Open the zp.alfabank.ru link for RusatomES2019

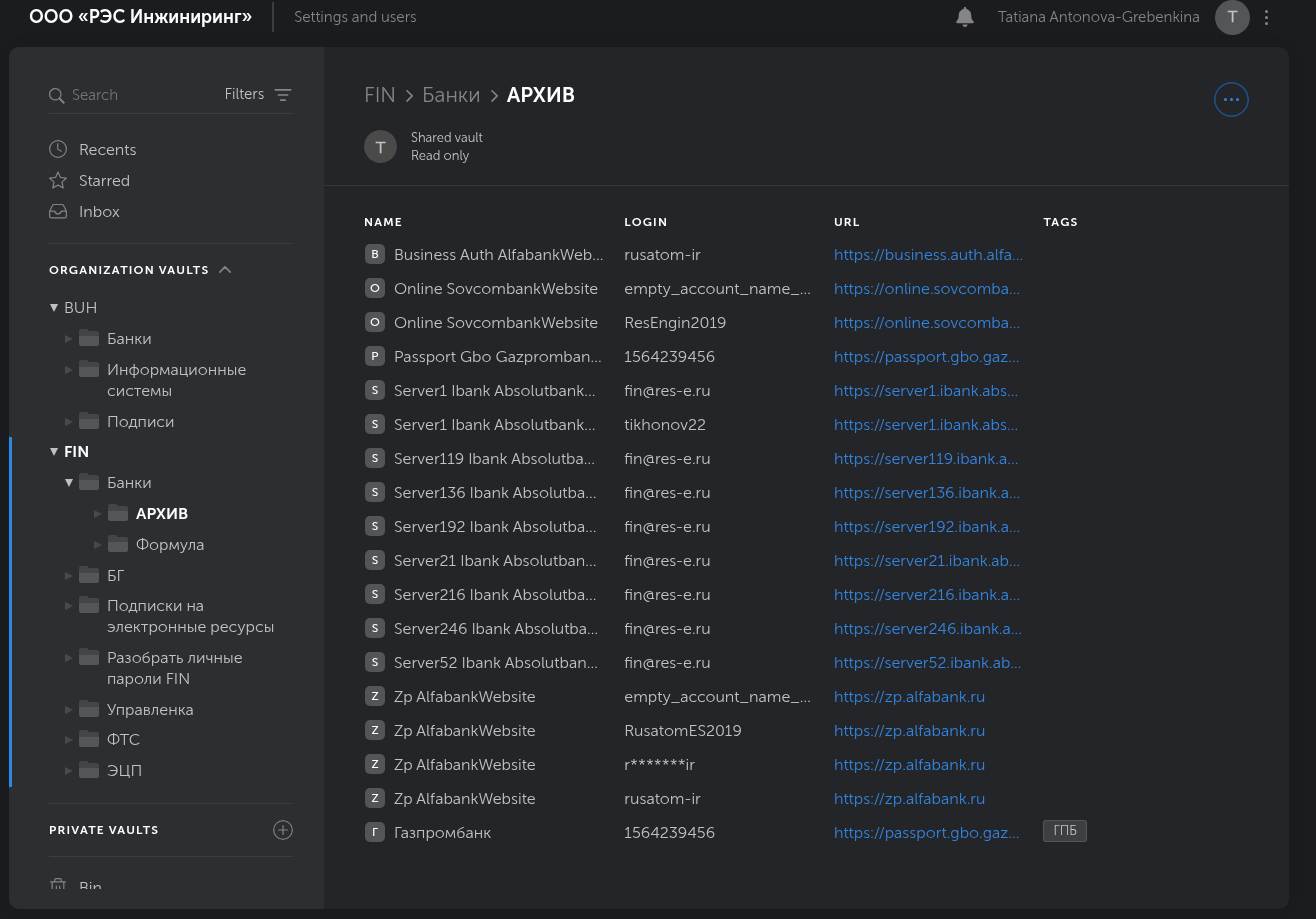pyautogui.click(x=909, y=731)
